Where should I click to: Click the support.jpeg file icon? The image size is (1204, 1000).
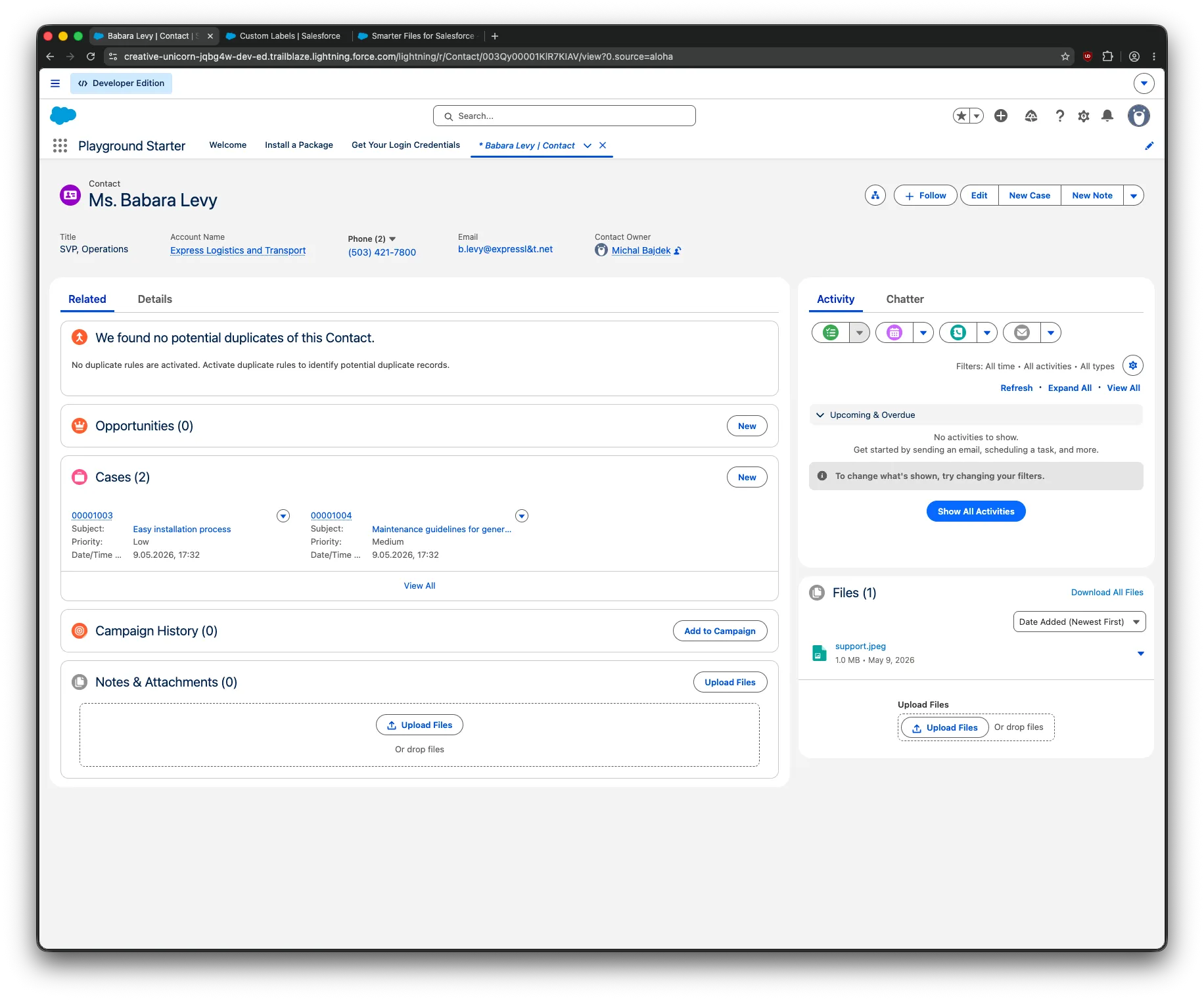point(820,653)
